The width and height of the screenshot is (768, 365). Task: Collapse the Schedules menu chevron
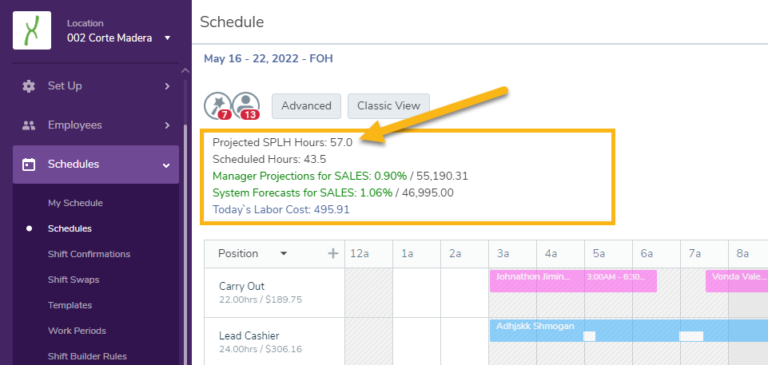tap(167, 165)
